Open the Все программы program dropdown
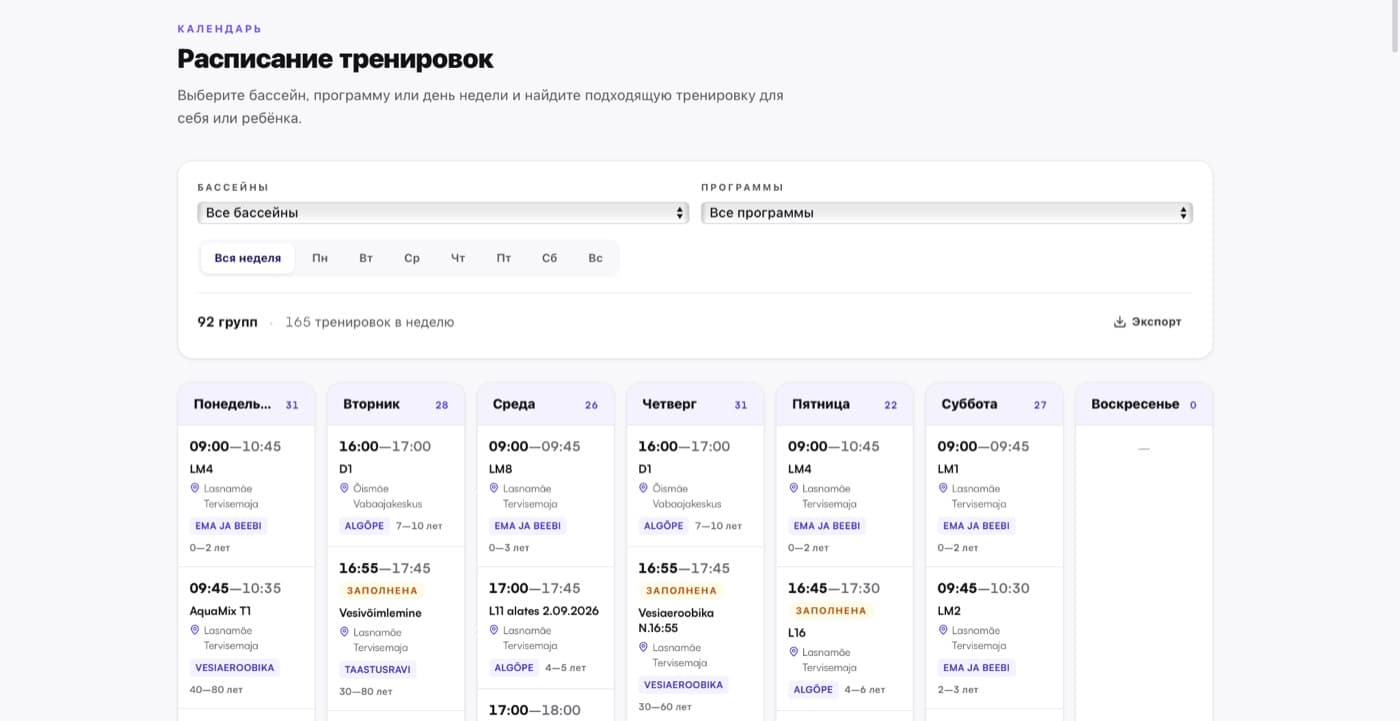 point(947,213)
